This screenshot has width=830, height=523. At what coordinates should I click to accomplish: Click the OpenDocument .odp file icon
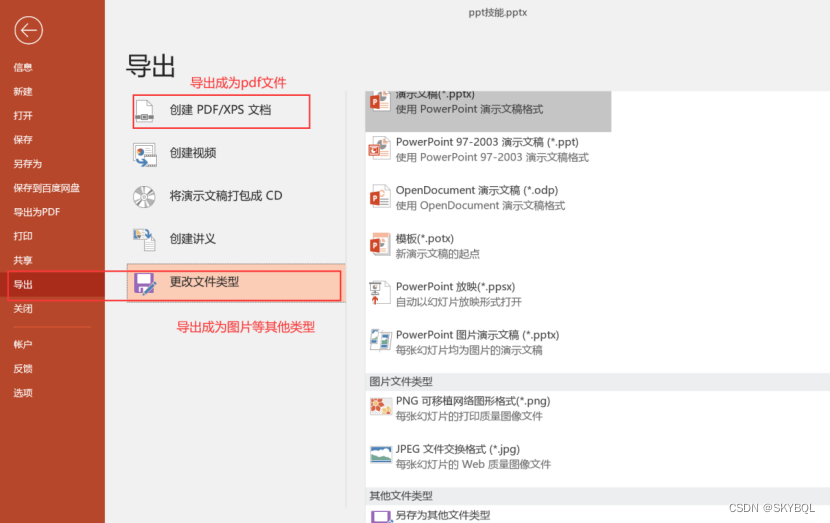(x=380, y=196)
